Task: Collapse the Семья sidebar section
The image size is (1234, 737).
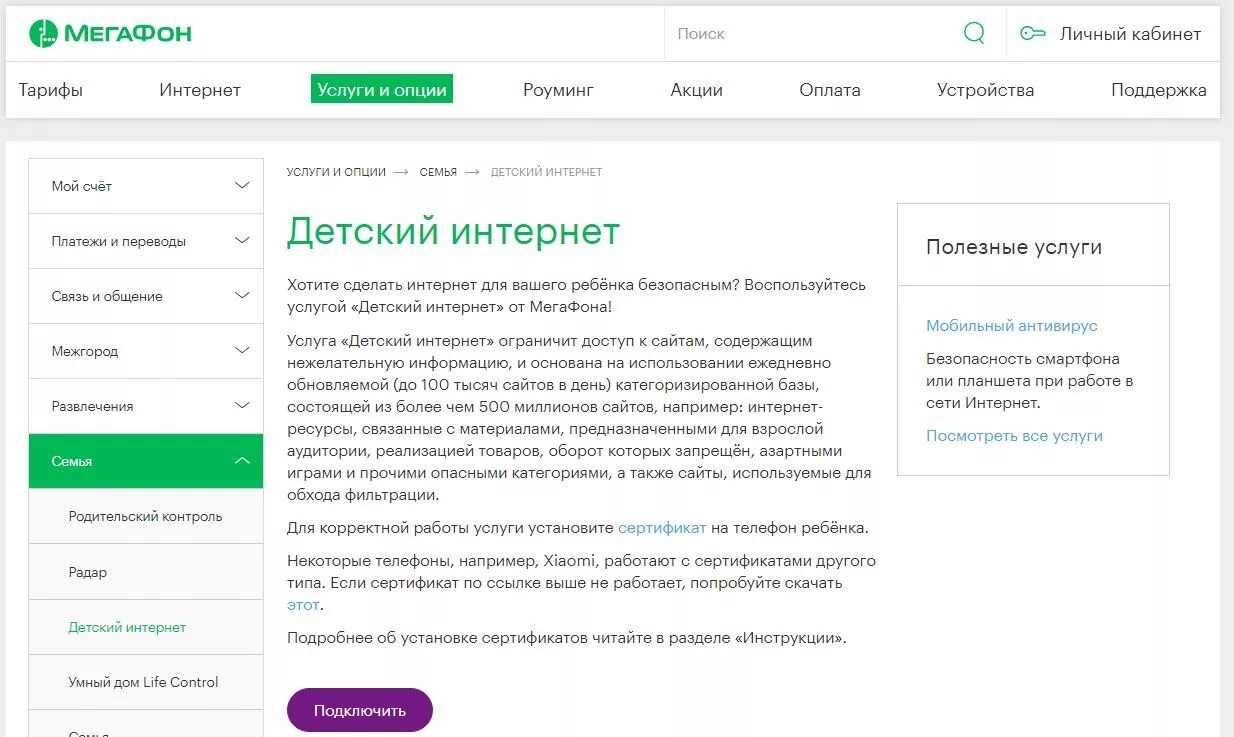Action: point(145,460)
